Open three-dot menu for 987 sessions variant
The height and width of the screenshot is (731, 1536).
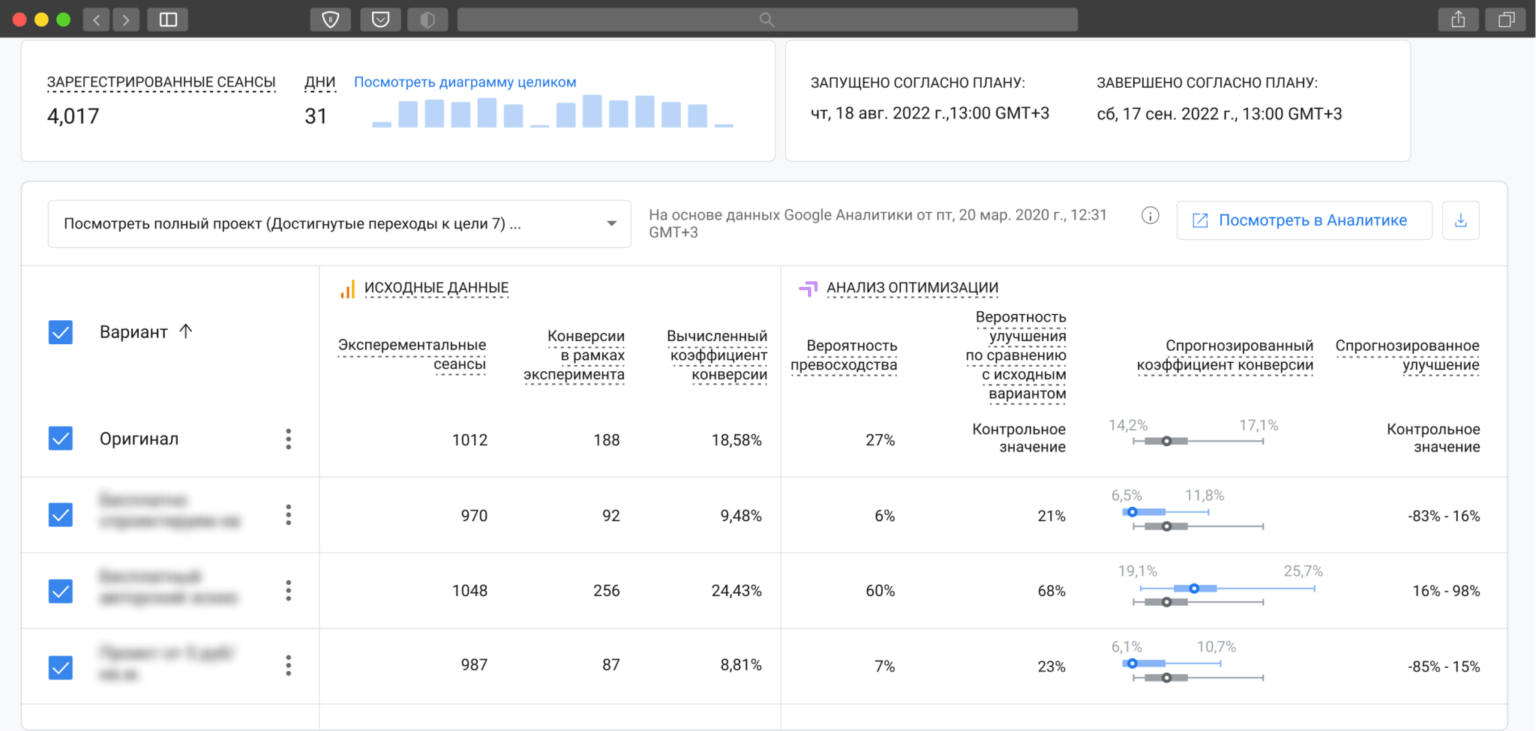(x=288, y=666)
